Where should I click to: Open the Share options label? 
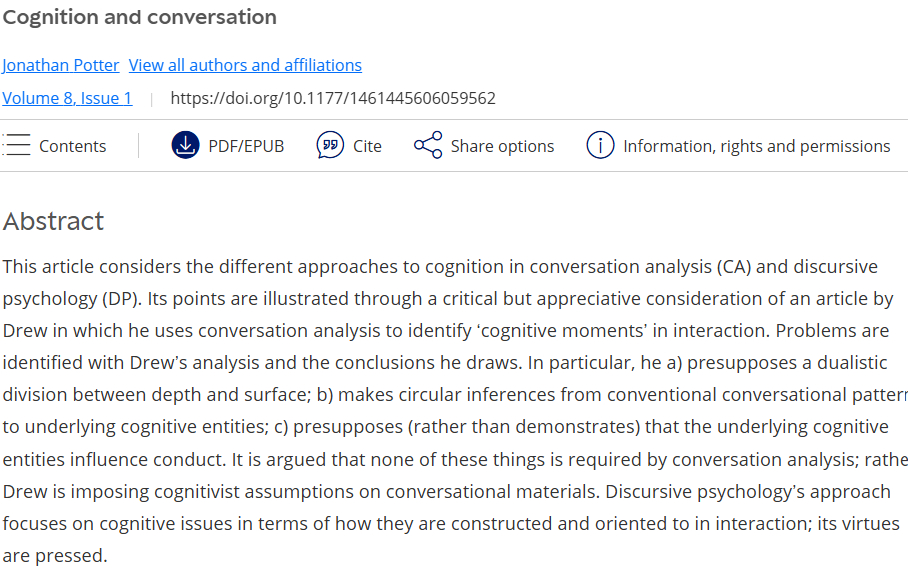coord(502,146)
